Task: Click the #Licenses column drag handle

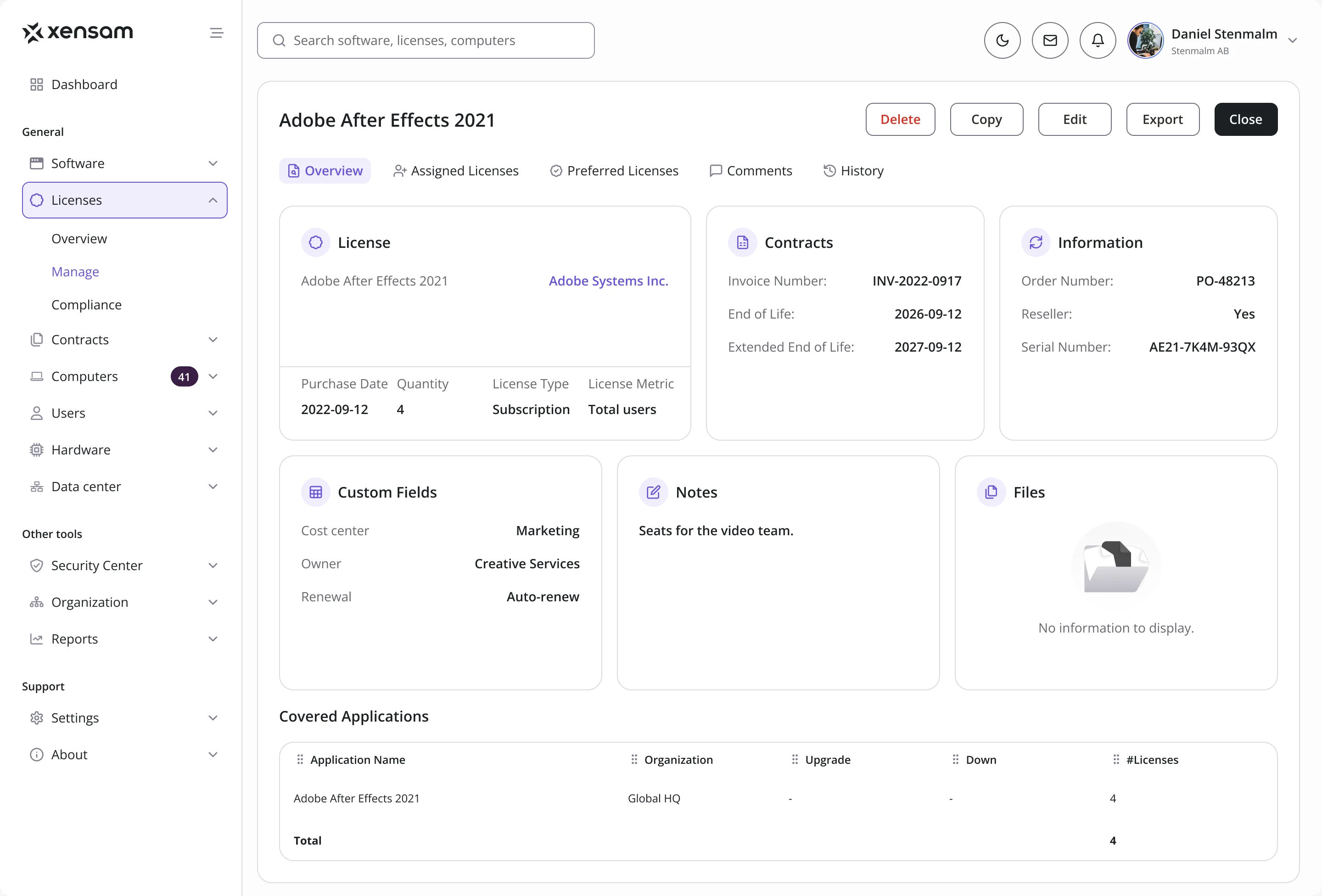Action: (1115, 760)
